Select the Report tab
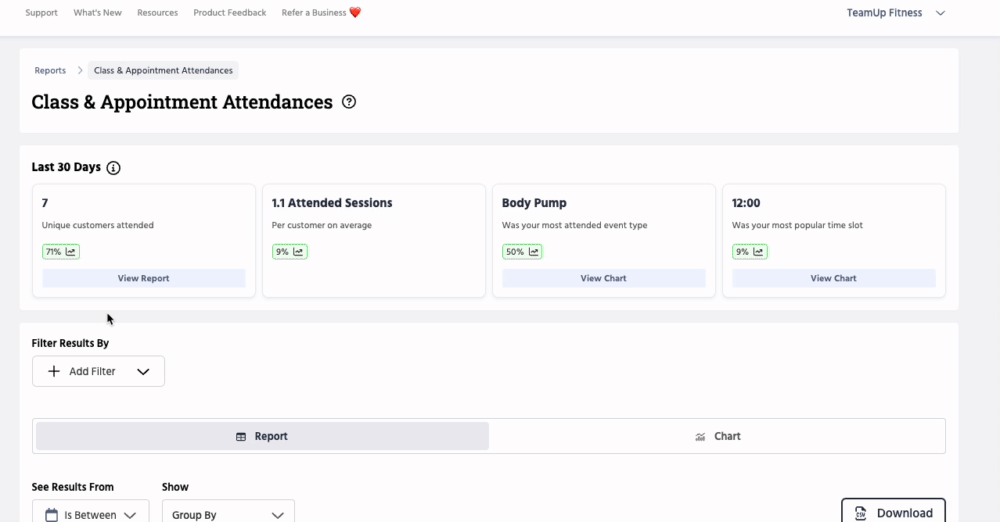This screenshot has width=1000, height=522. pos(262,436)
